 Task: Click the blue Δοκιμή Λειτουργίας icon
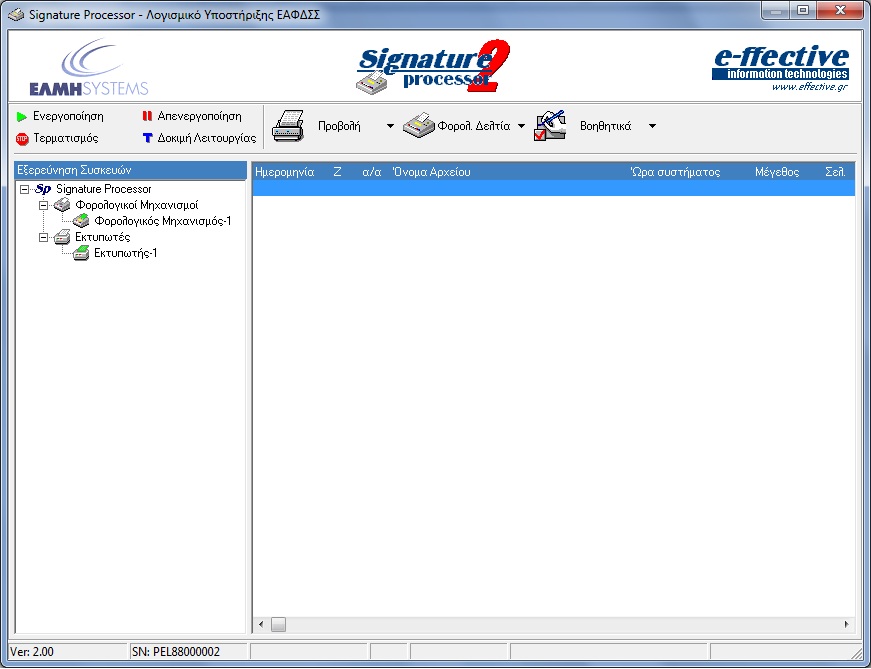coord(147,138)
